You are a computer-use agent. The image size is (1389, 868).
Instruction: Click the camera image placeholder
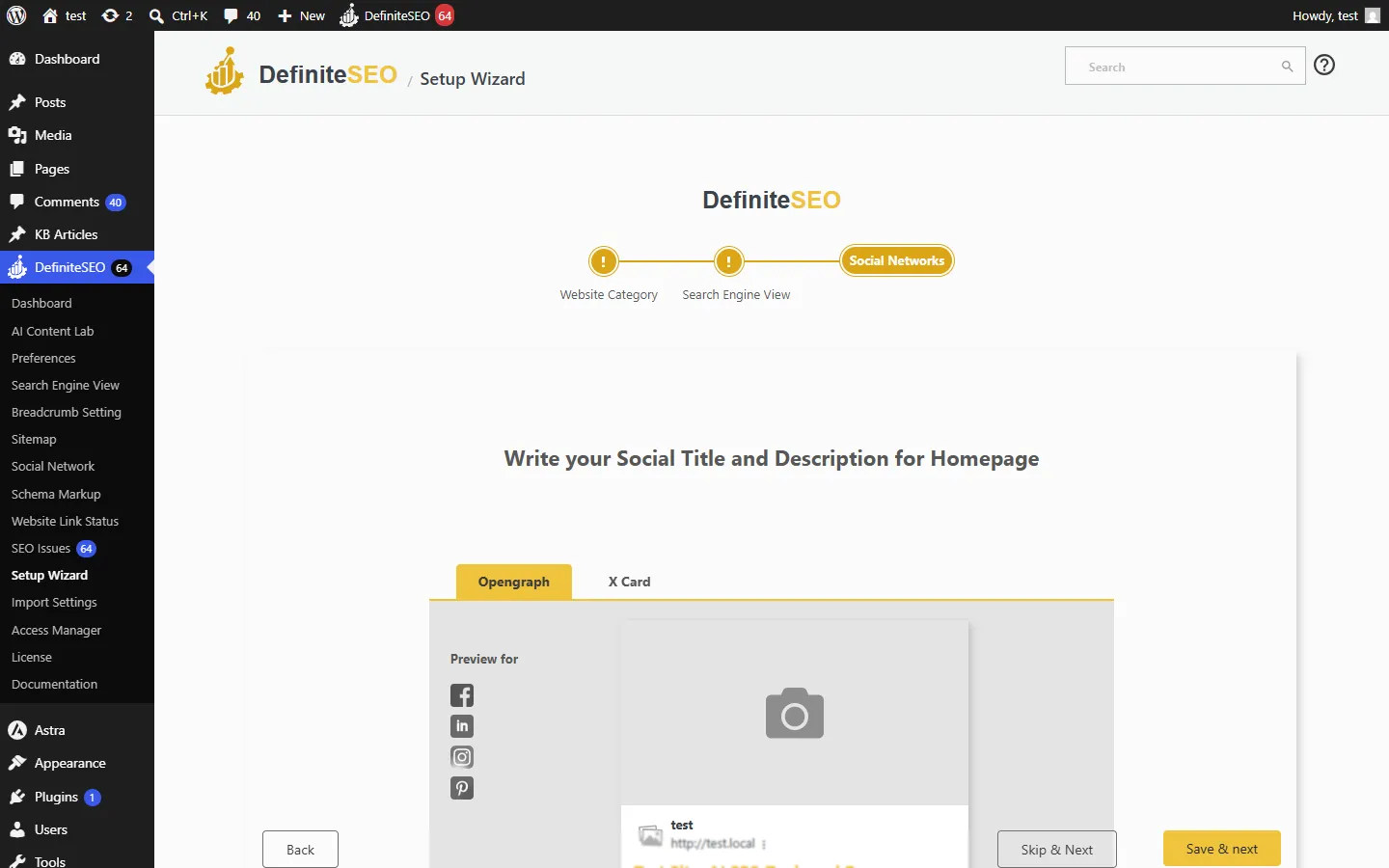(795, 714)
